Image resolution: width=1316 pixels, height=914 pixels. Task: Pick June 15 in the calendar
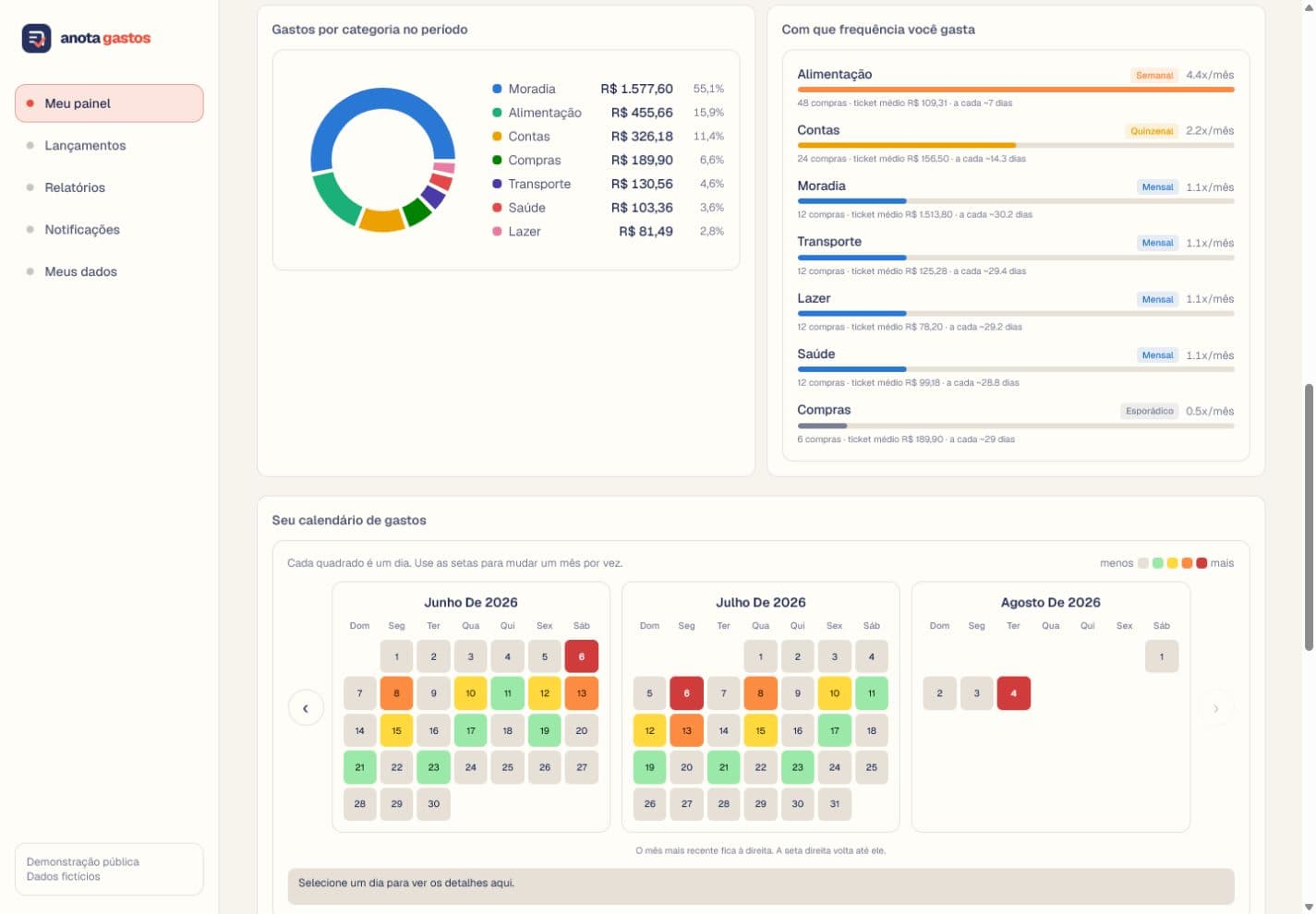click(397, 730)
